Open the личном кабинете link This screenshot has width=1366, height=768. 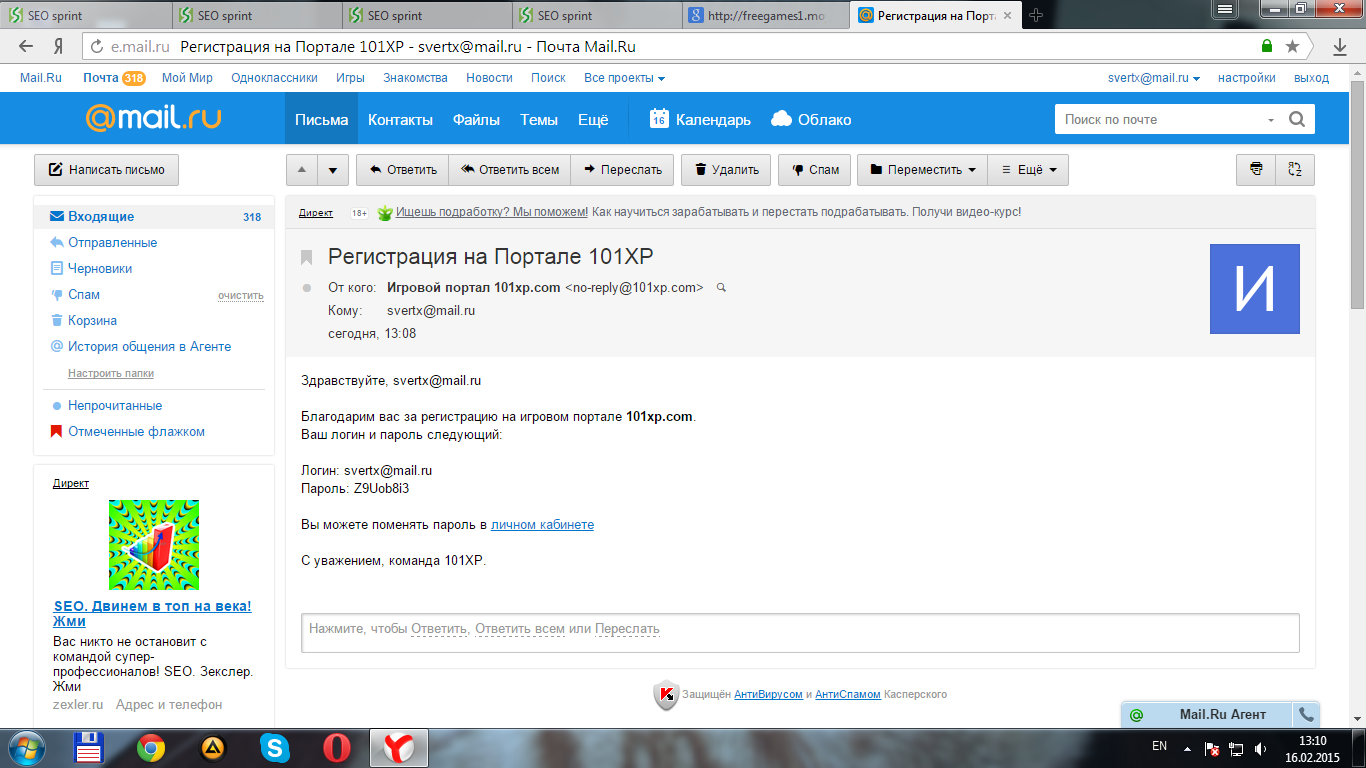click(542, 525)
